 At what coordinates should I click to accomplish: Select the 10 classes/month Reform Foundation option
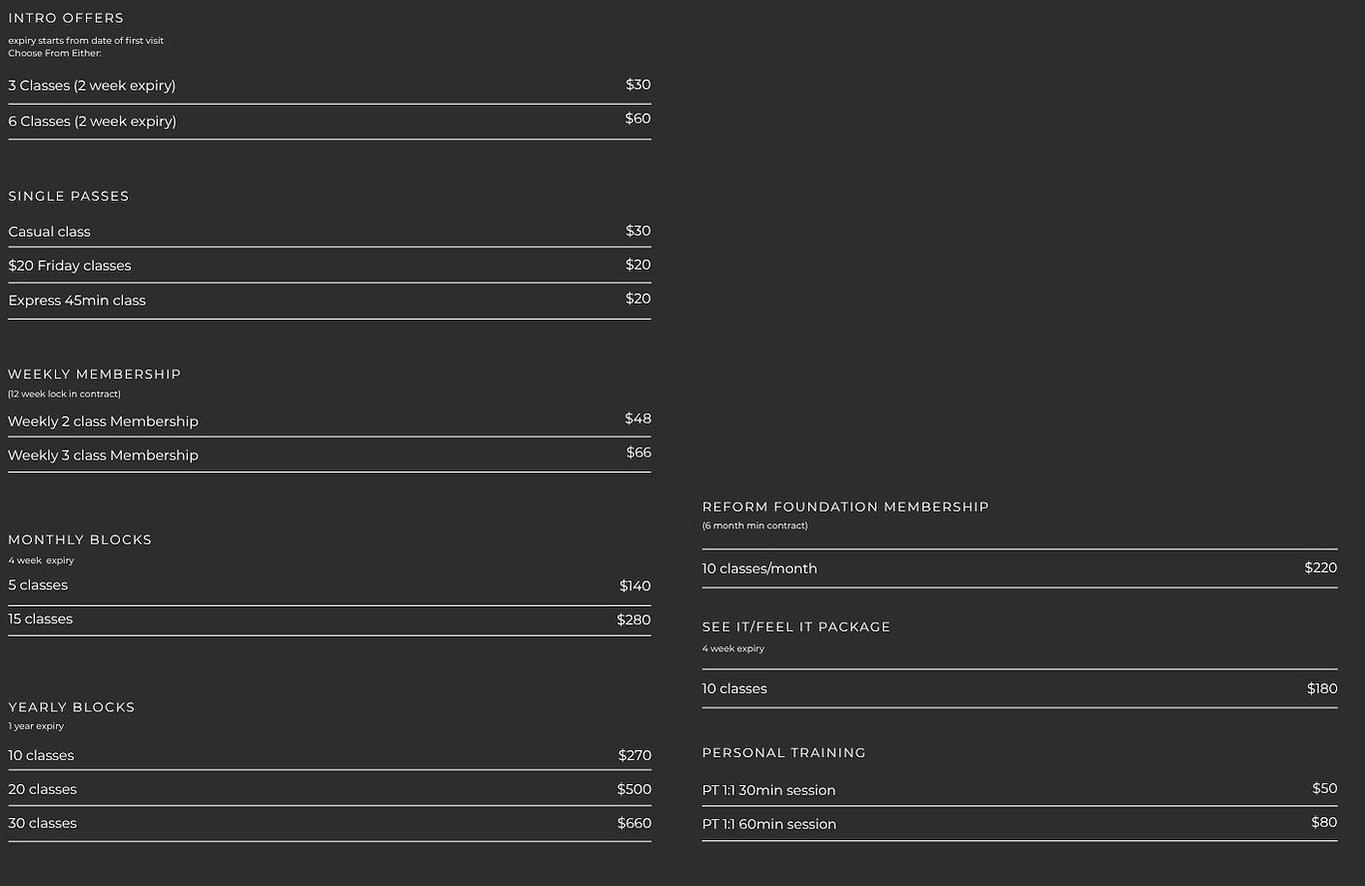(x=1019, y=568)
